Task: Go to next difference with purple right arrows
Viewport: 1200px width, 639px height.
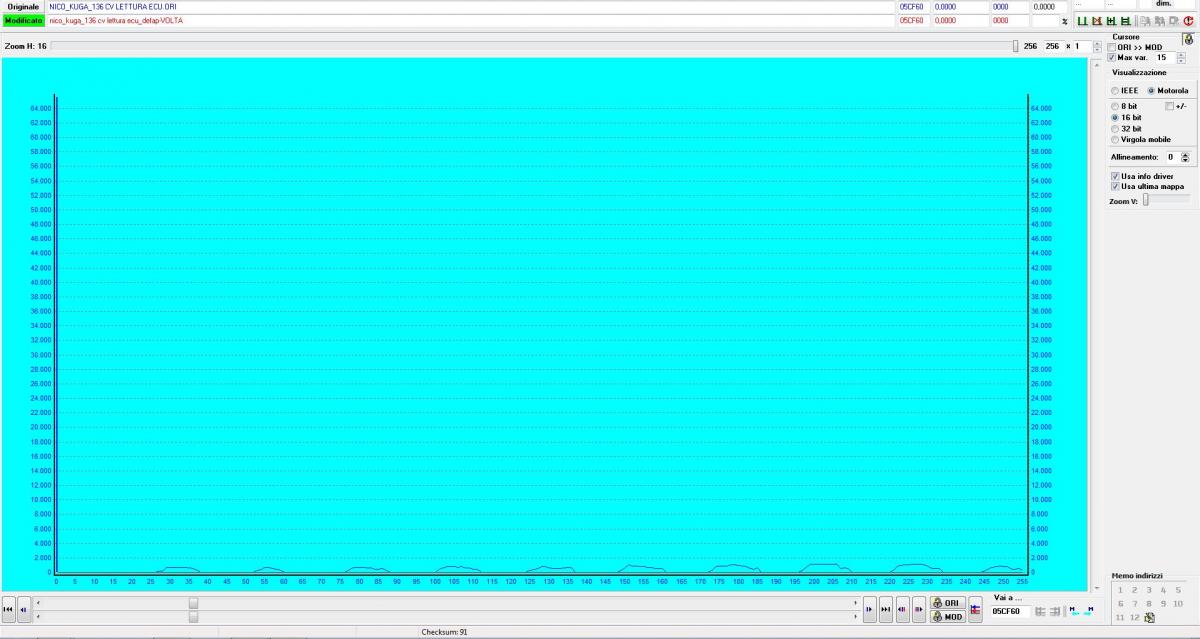Action: (918, 609)
